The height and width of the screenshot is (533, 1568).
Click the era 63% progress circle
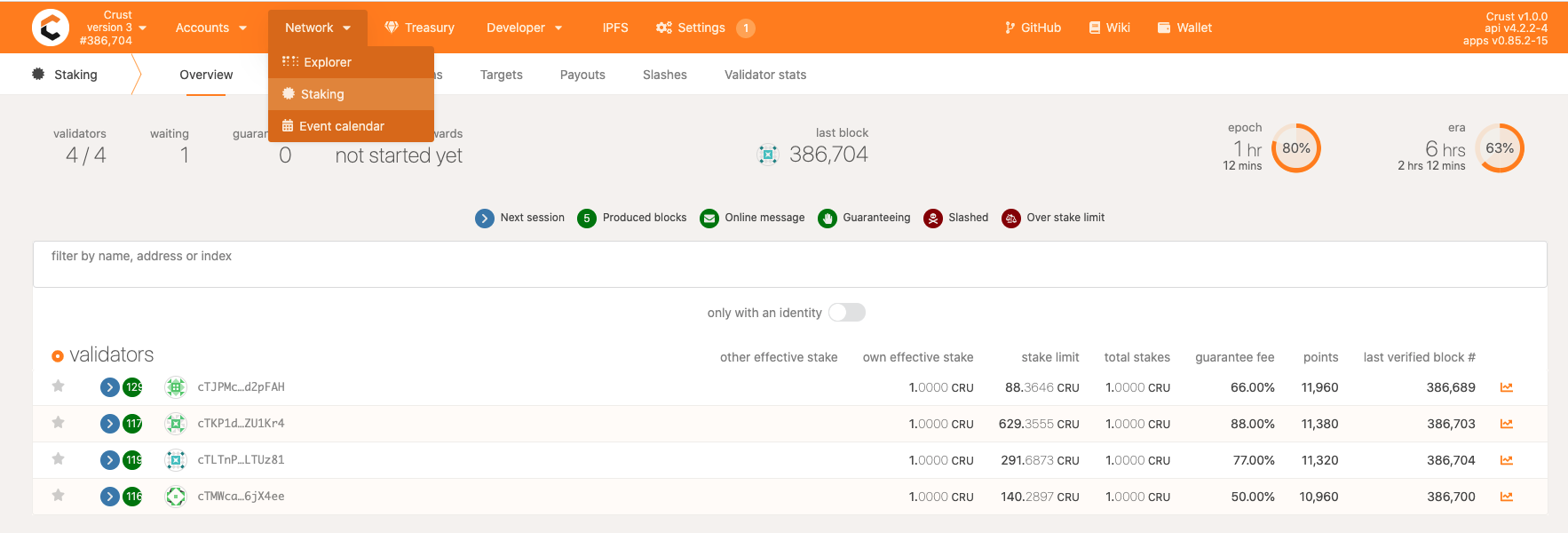point(1500,148)
